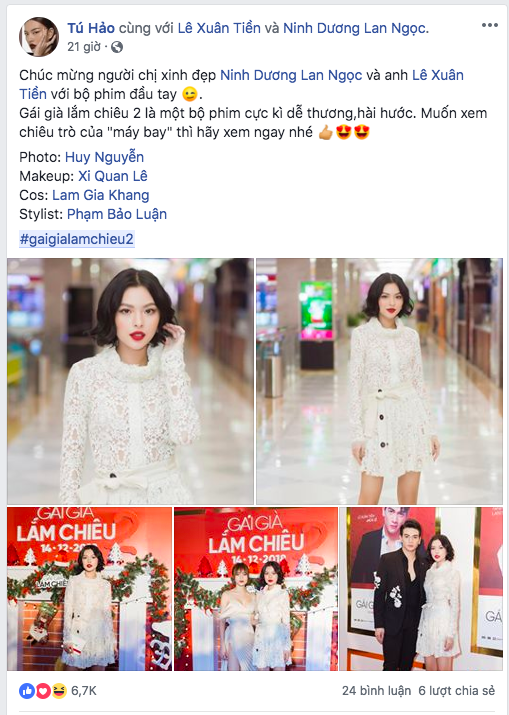Screen dimensions: 509x715
Task: Open stylist Phạm Bảo Luận's profile
Action: 117,214
